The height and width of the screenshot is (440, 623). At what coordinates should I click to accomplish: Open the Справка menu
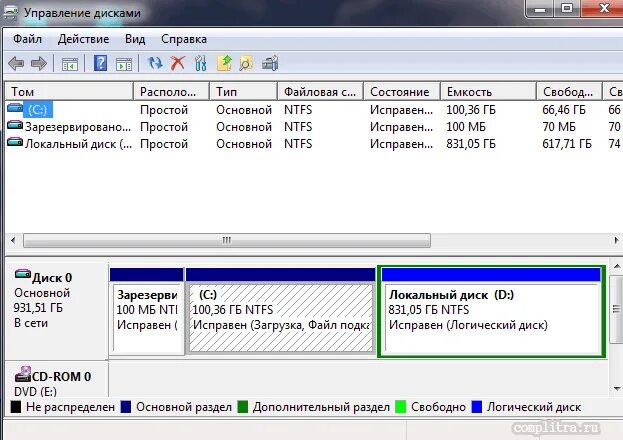(x=184, y=39)
